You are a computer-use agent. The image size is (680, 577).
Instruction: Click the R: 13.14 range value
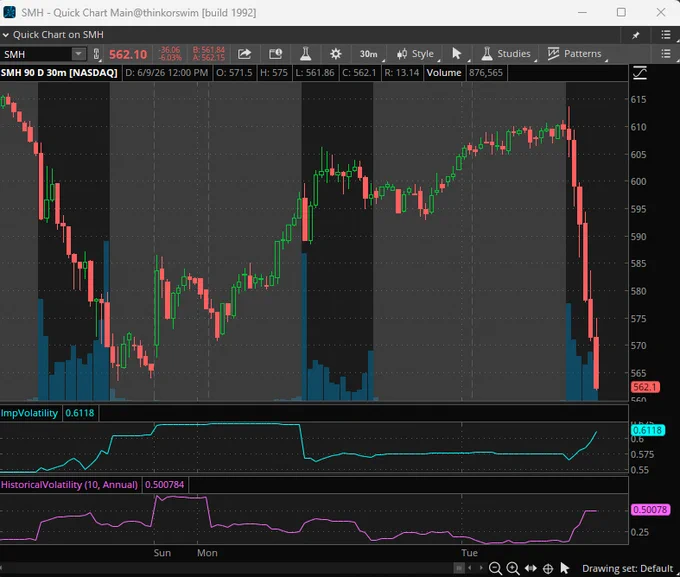click(402, 73)
